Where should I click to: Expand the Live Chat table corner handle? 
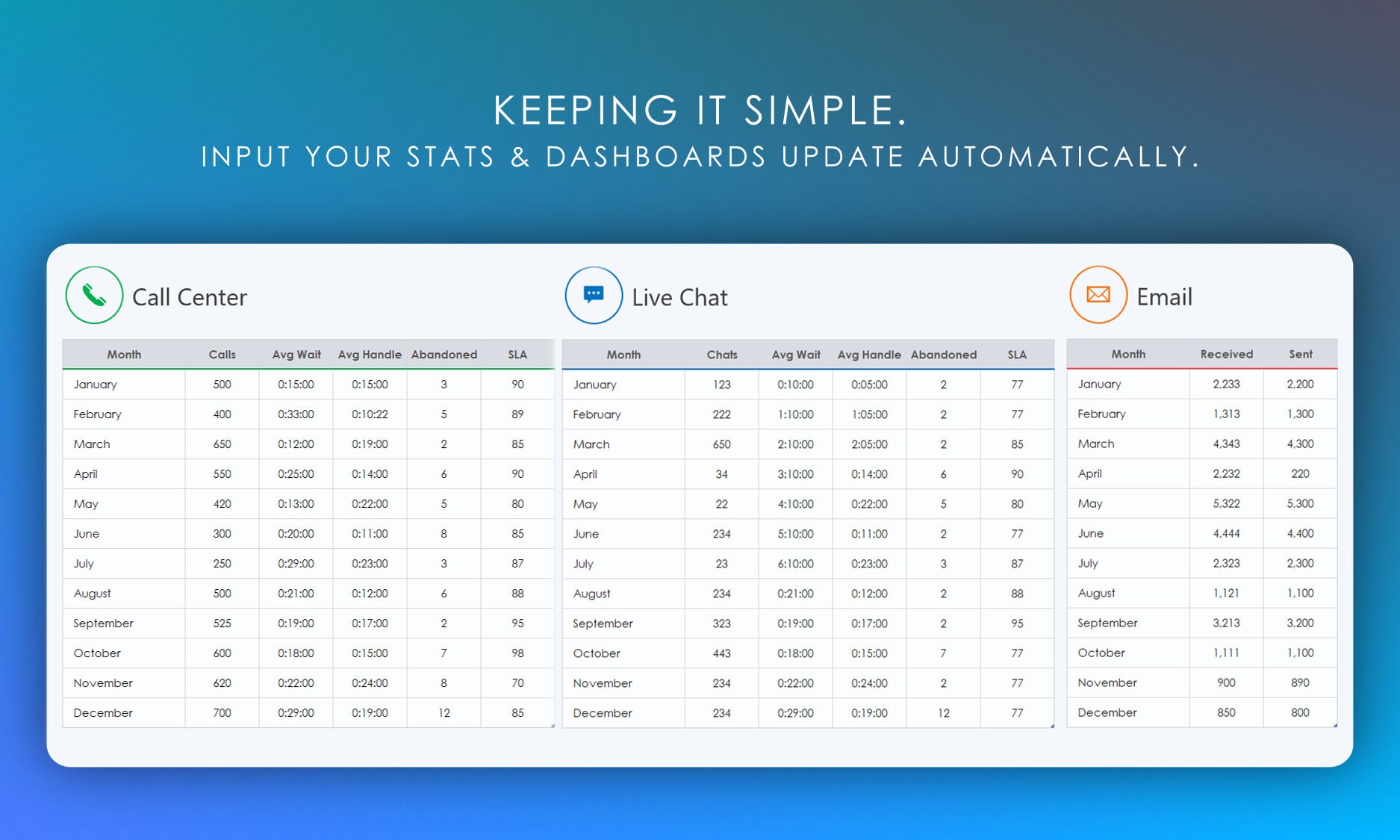[1051, 724]
